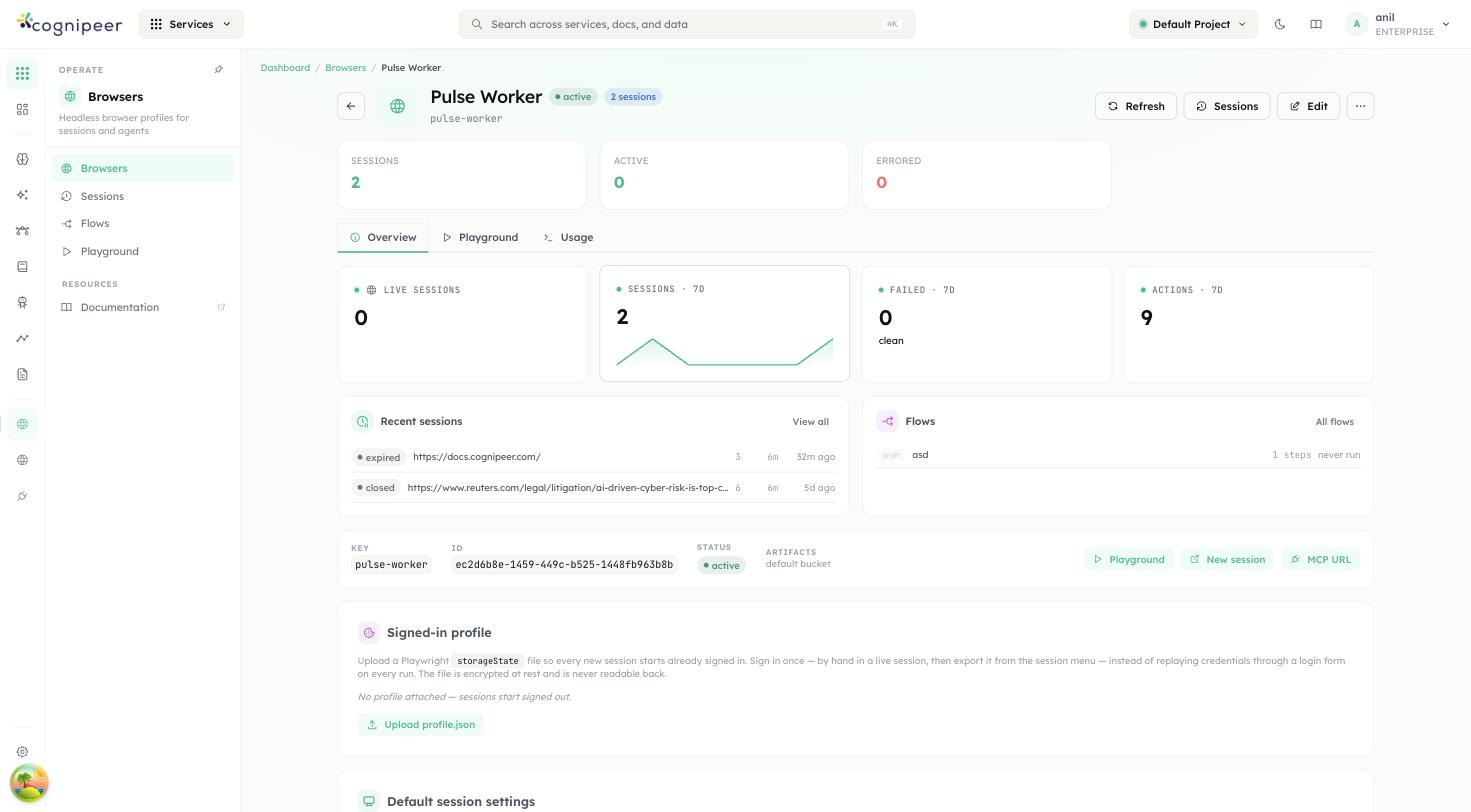This screenshot has width=1471, height=812.
Task: Click the analytics trend icon in left rail
Action: point(22,338)
